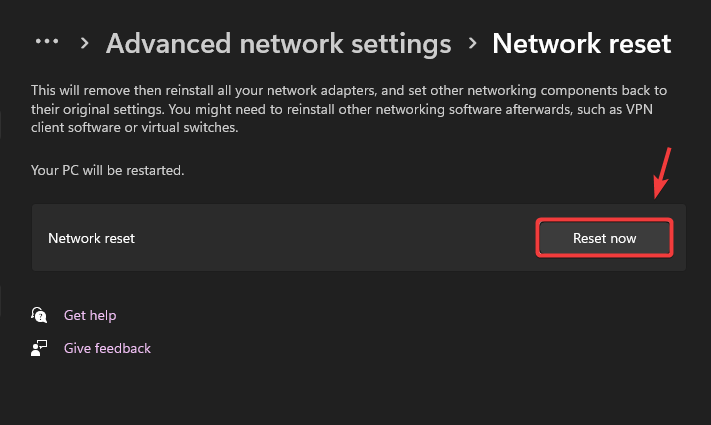This screenshot has width=711, height=425.
Task: Click the chevron before Network reset title
Action: (x=472, y=44)
